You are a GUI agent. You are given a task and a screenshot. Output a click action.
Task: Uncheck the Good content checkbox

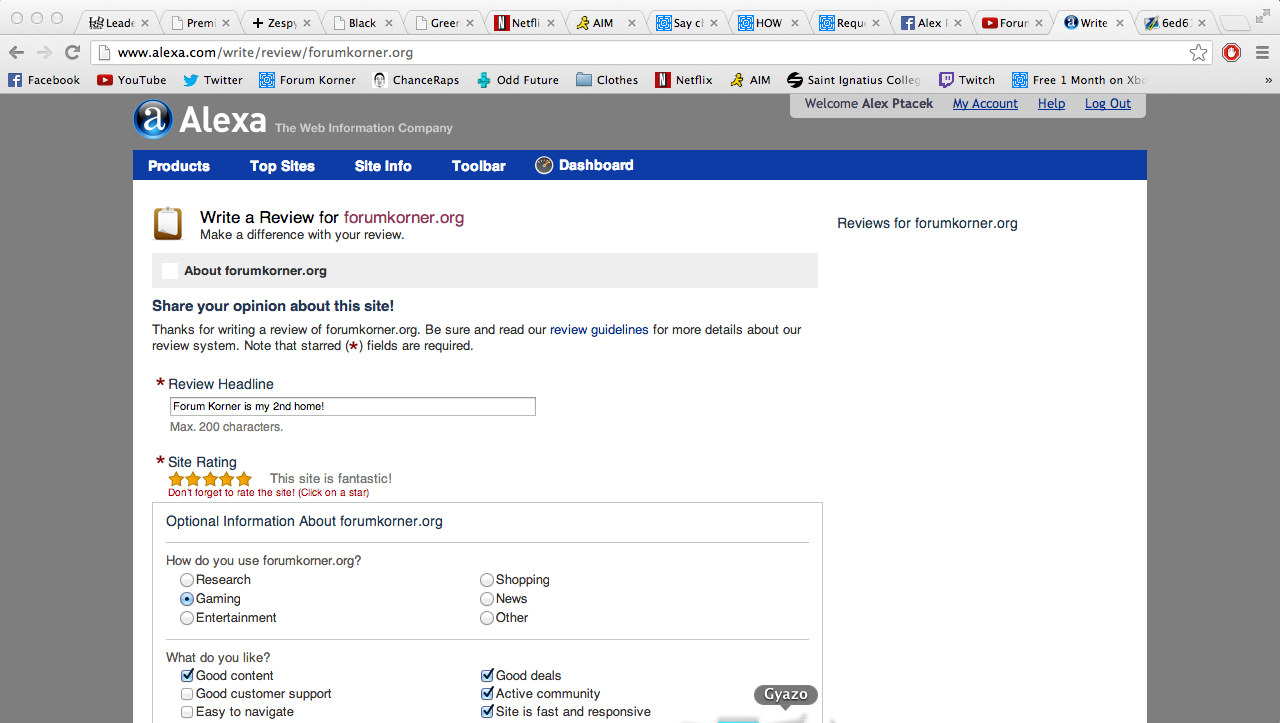187,676
